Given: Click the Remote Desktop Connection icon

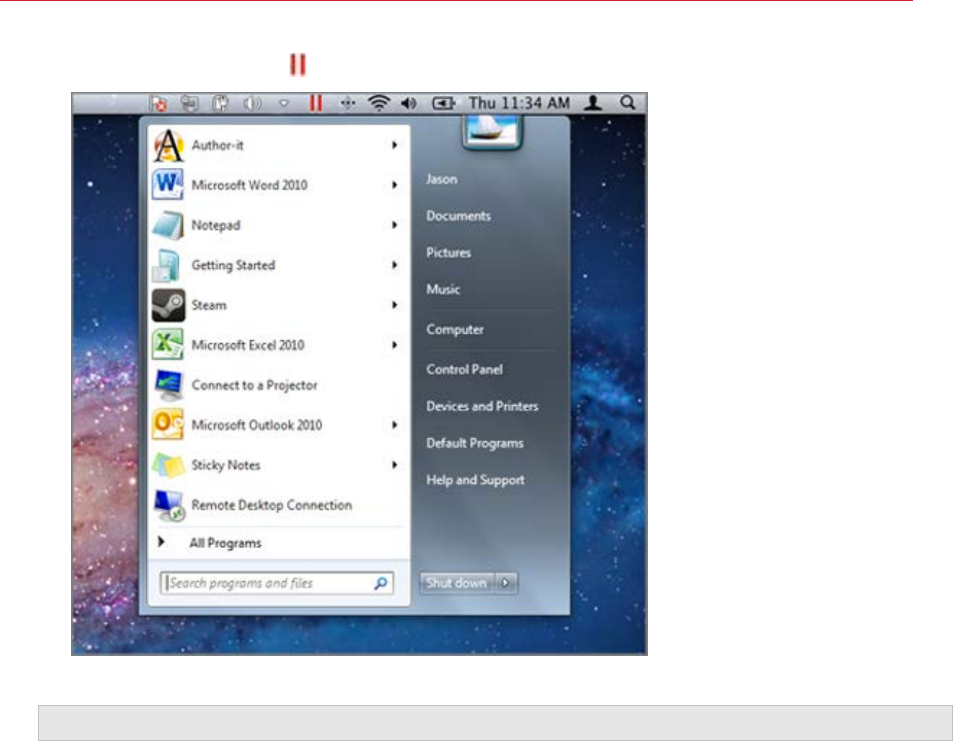Looking at the screenshot, I should tap(169, 506).
